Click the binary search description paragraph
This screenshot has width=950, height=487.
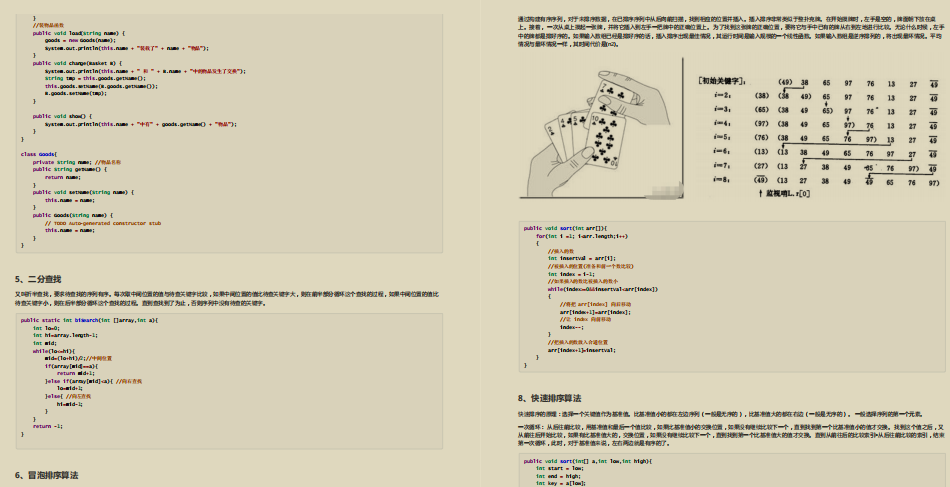pos(227,299)
